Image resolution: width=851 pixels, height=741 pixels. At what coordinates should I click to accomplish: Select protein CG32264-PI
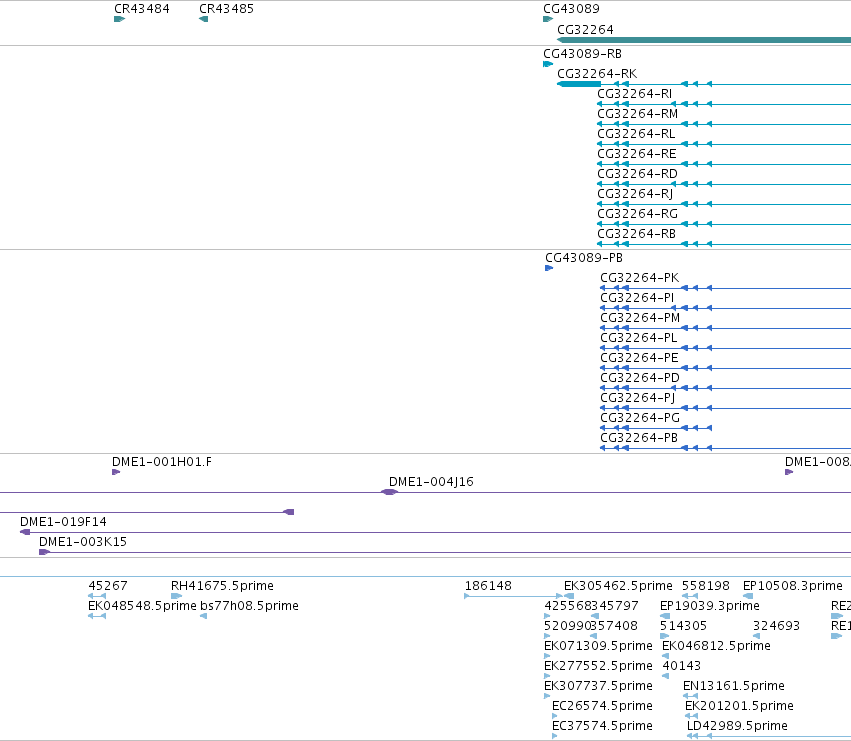(x=637, y=298)
